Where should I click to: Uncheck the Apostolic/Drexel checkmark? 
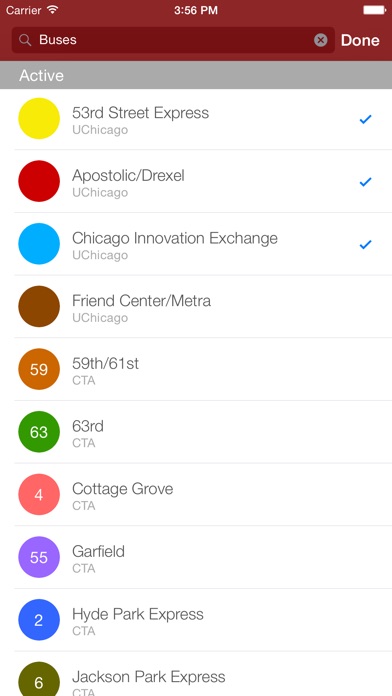click(365, 182)
